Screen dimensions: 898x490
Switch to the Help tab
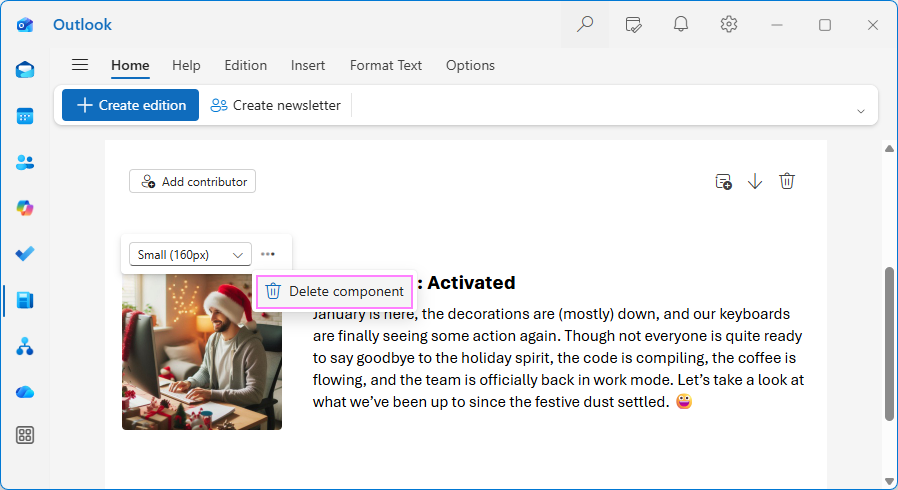186,65
